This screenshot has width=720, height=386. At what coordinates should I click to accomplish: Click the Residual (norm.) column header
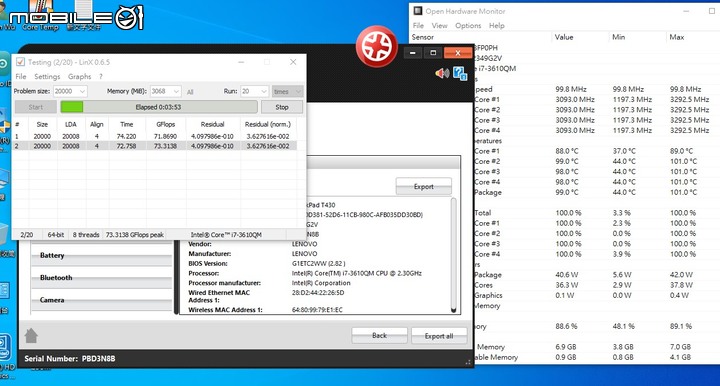268,124
